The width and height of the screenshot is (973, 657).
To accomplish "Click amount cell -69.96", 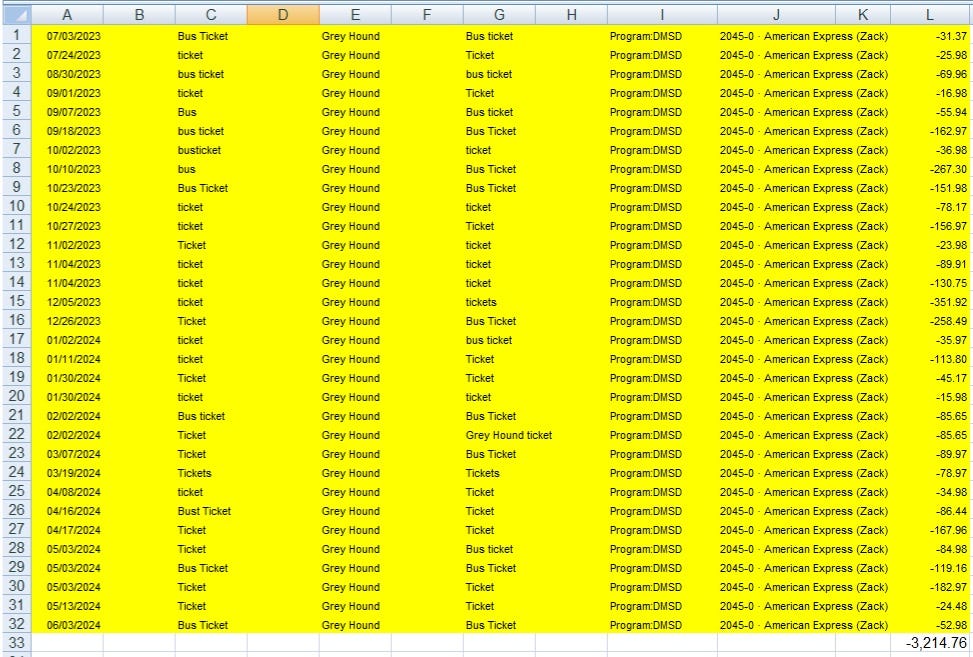I will pos(930,74).
